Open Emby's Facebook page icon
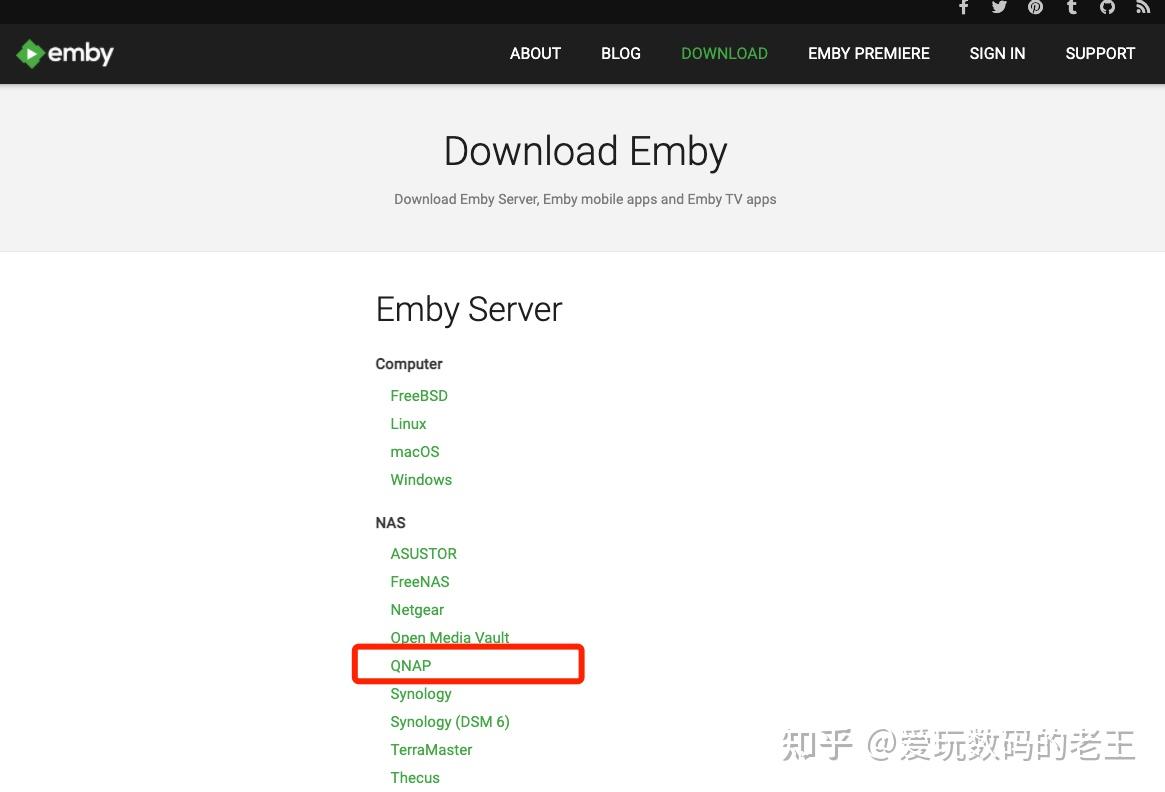The width and height of the screenshot is (1165, 792). tap(963, 8)
